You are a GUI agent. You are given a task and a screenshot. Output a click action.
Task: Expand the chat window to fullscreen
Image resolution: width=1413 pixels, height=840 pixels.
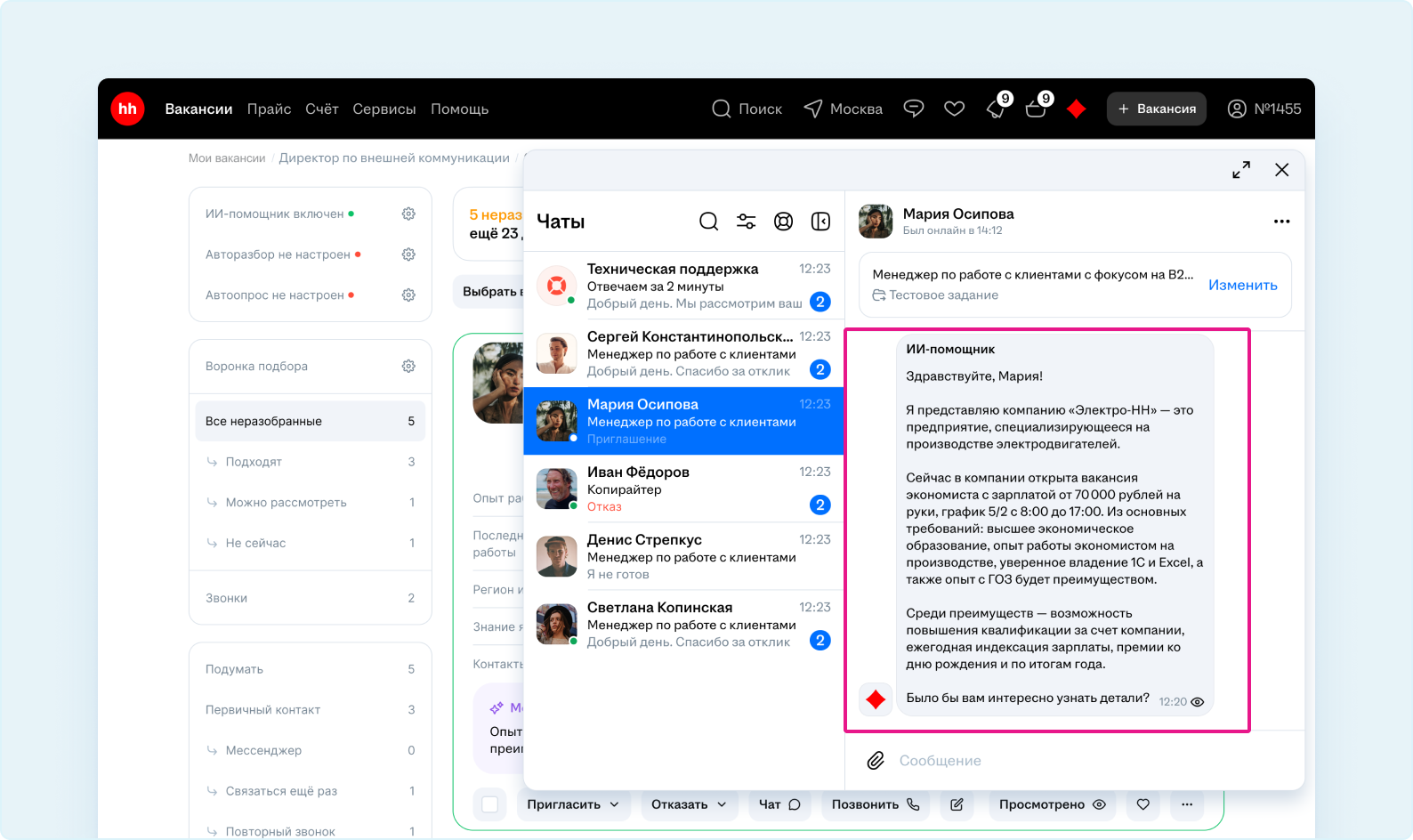coord(1241,169)
